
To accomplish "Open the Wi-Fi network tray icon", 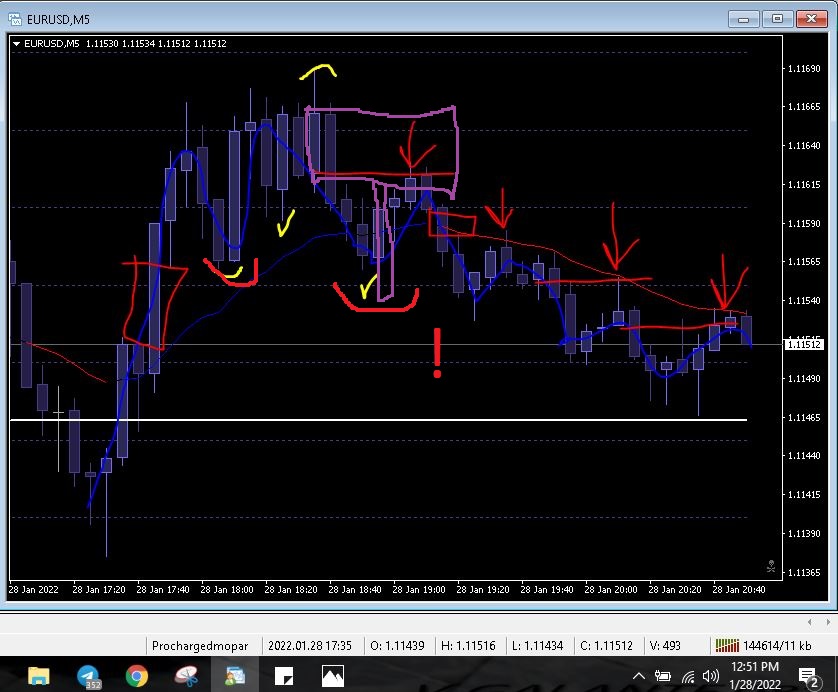I will 688,677.
